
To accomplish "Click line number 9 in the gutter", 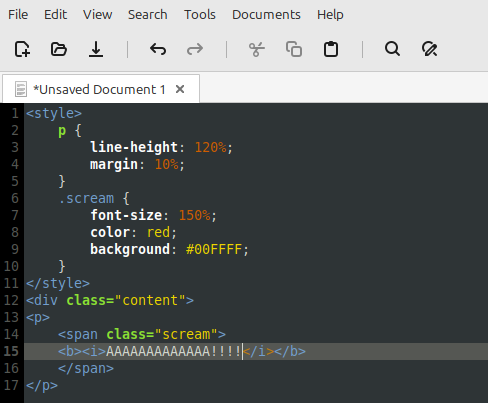I will pos(15,249).
